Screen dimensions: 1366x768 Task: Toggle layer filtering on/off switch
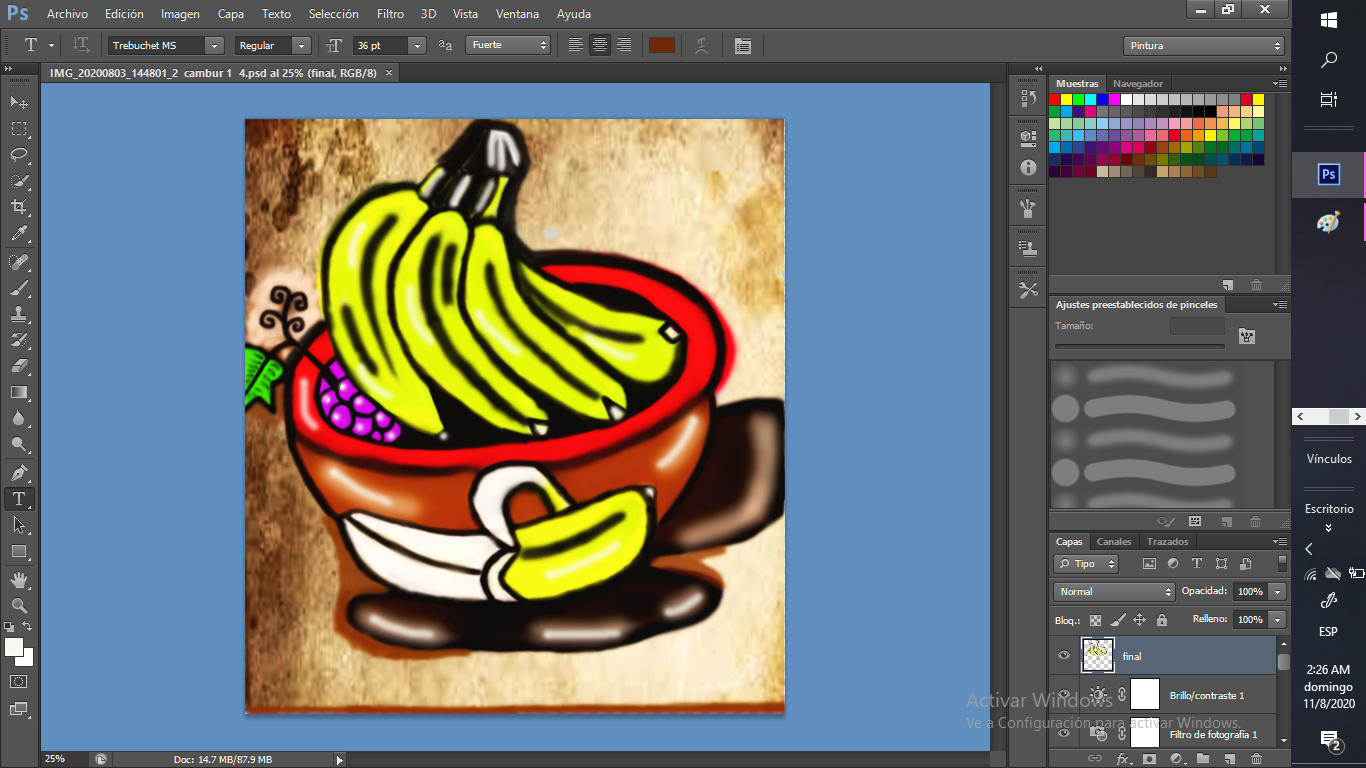pos(1282,564)
